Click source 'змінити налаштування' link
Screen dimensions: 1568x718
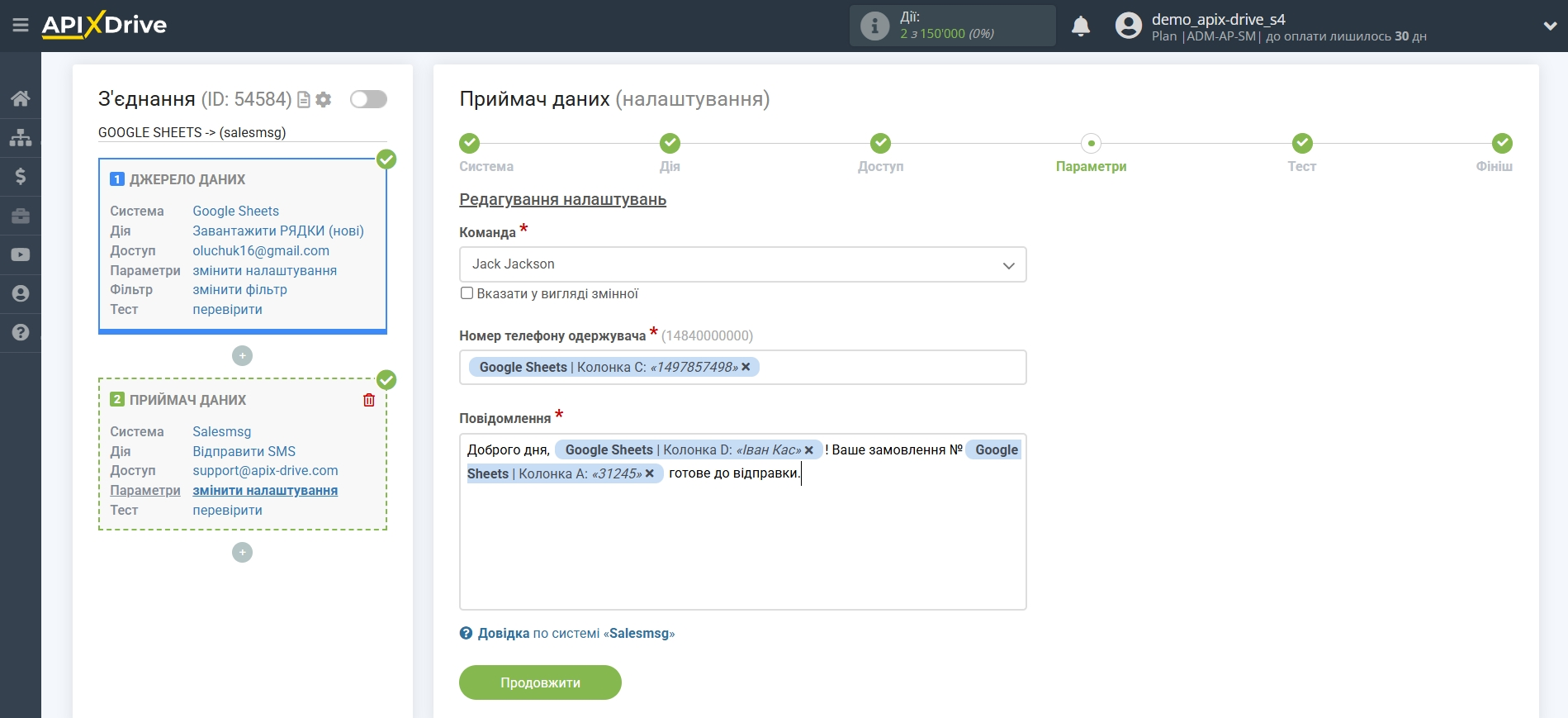pyautogui.click(x=264, y=271)
